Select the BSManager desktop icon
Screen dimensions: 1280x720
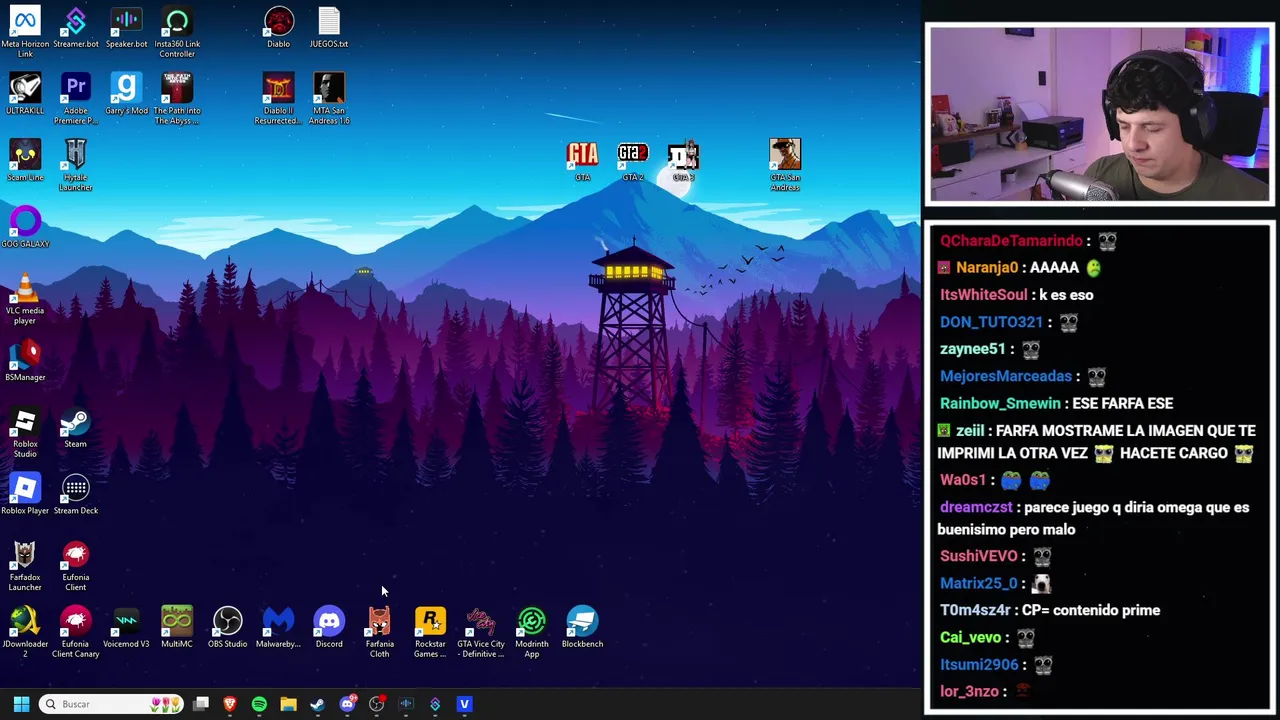(25, 360)
